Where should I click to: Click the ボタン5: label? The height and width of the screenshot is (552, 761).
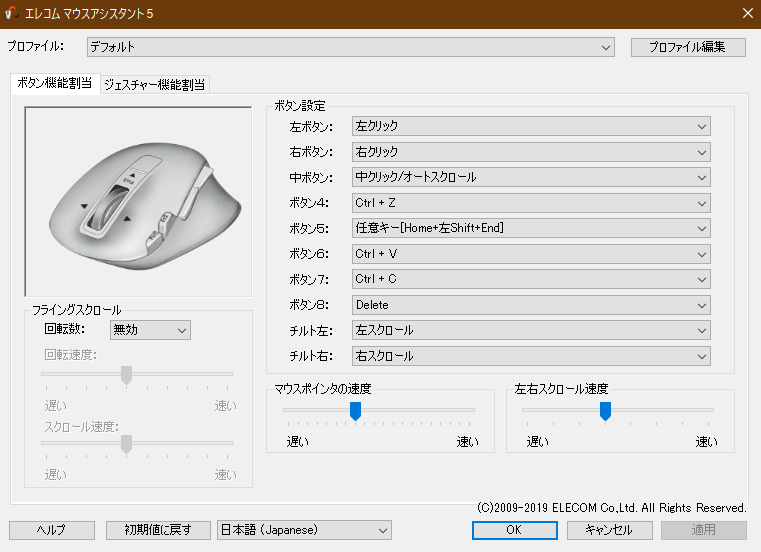pos(309,229)
